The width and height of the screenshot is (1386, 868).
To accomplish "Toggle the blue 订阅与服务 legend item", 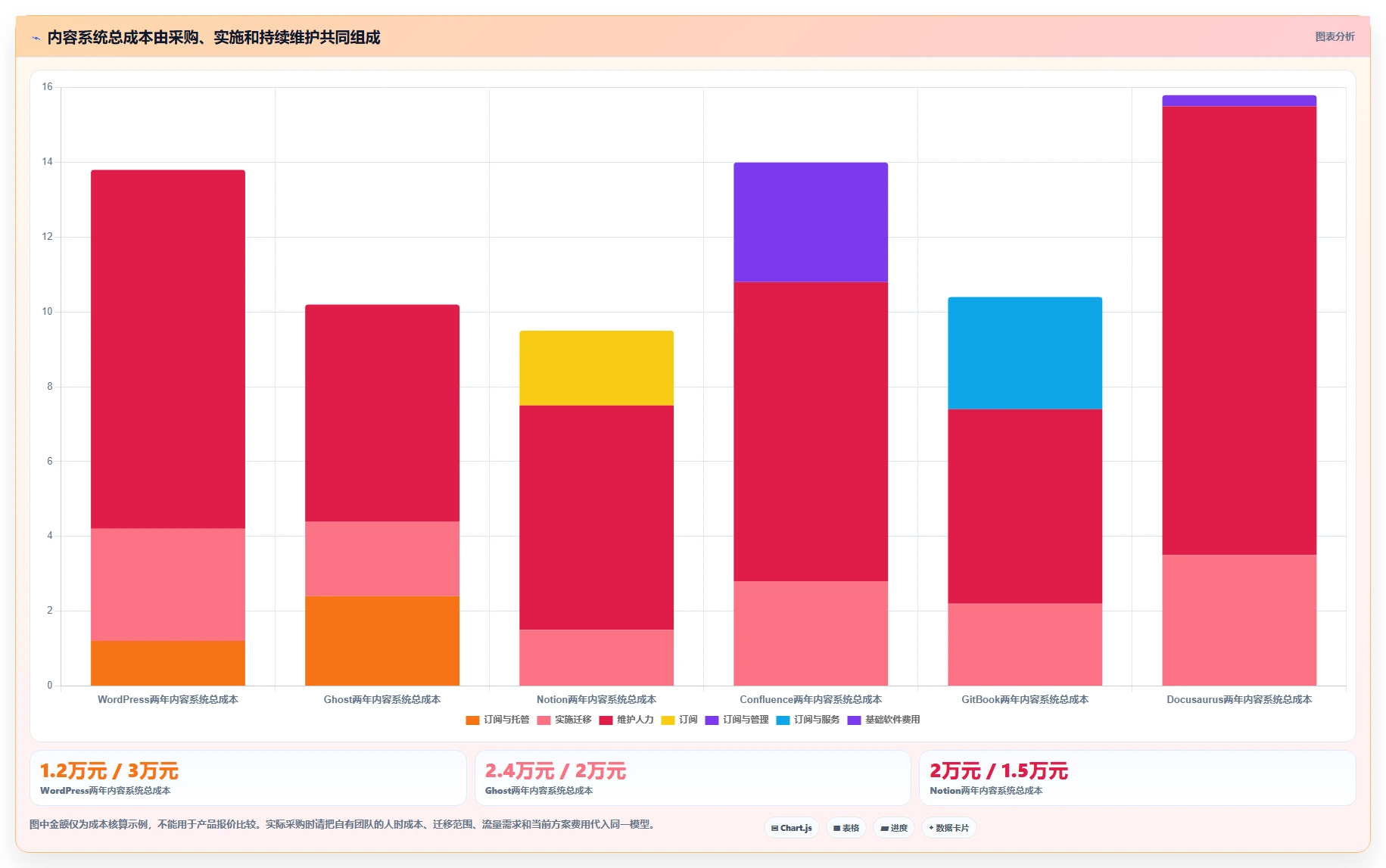I will (808, 720).
